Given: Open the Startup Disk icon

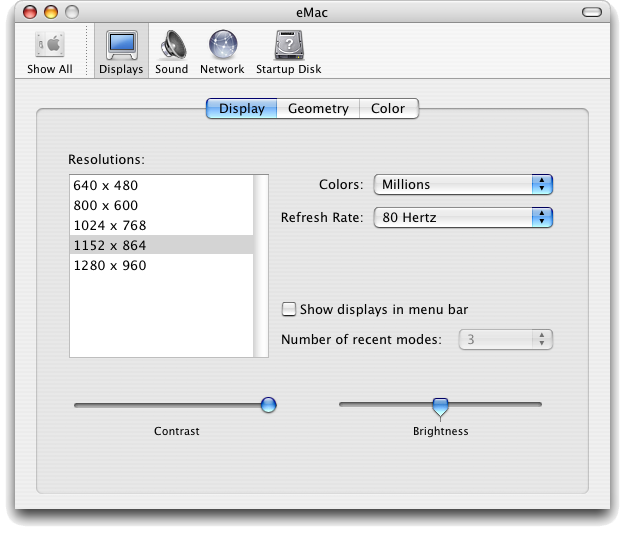Looking at the screenshot, I should coord(289,52).
